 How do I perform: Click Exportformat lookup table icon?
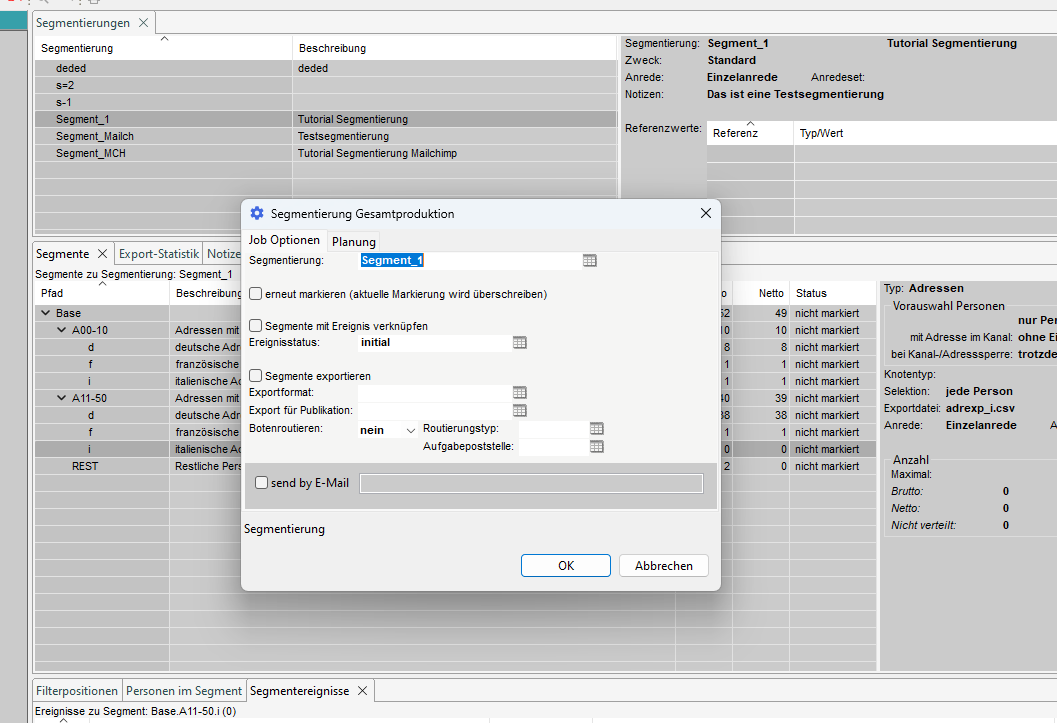point(519,393)
